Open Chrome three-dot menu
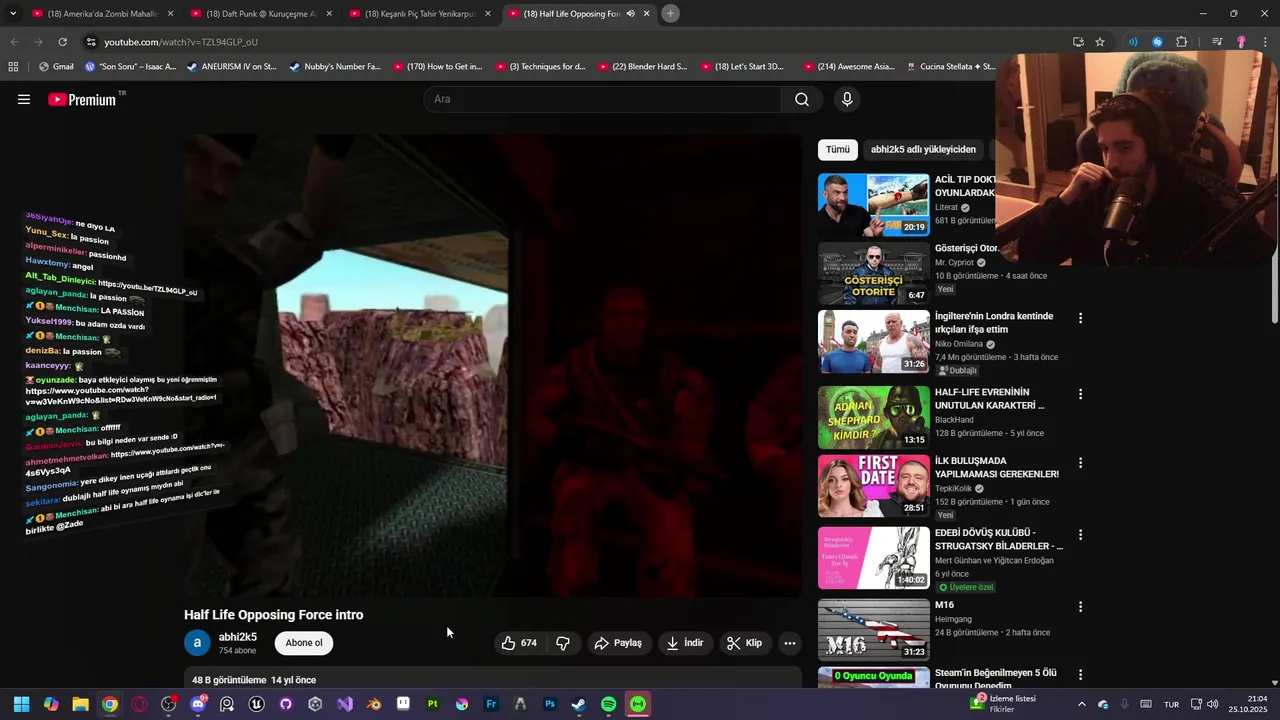This screenshot has width=1280, height=720. pyautogui.click(x=1265, y=42)
